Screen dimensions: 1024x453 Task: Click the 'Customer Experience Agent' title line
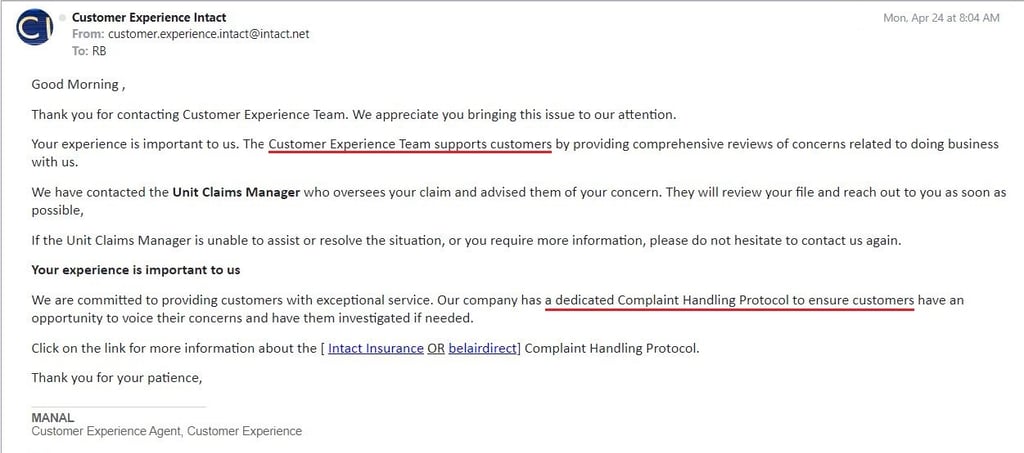point(166,432)
